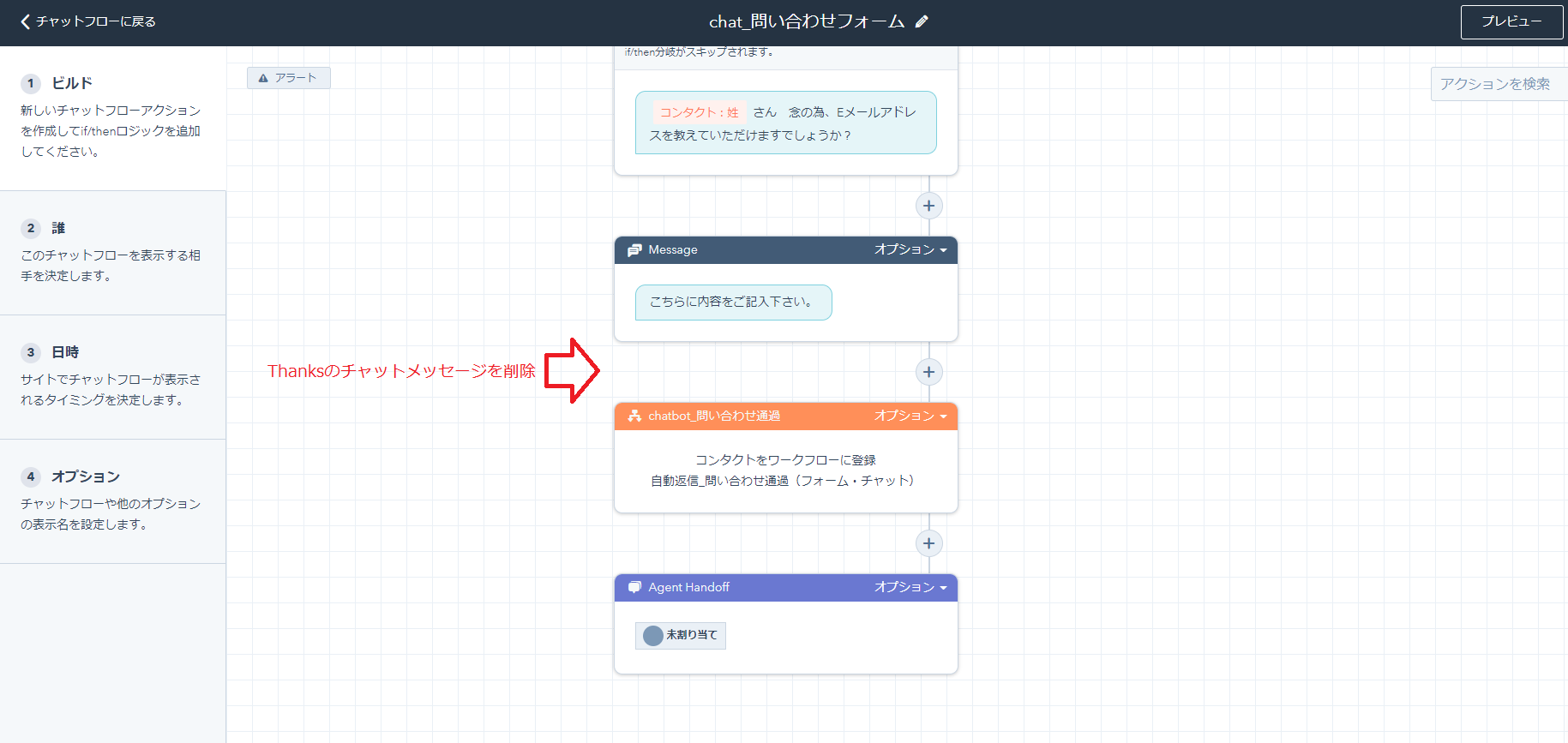This screenshot has height=743, width=1568.
Task: Click the アクションを検索 search field
Action: (1497, 84)
